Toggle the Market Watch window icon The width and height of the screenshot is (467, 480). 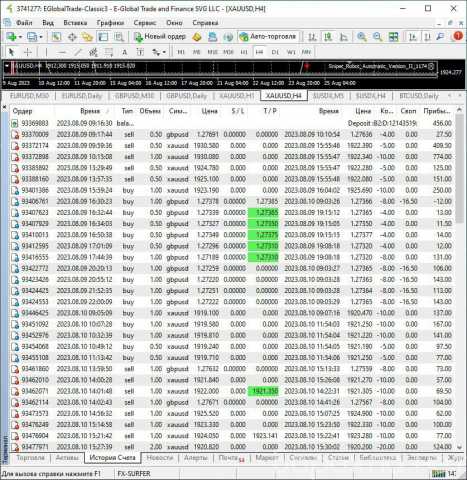(x=56, y=37)
